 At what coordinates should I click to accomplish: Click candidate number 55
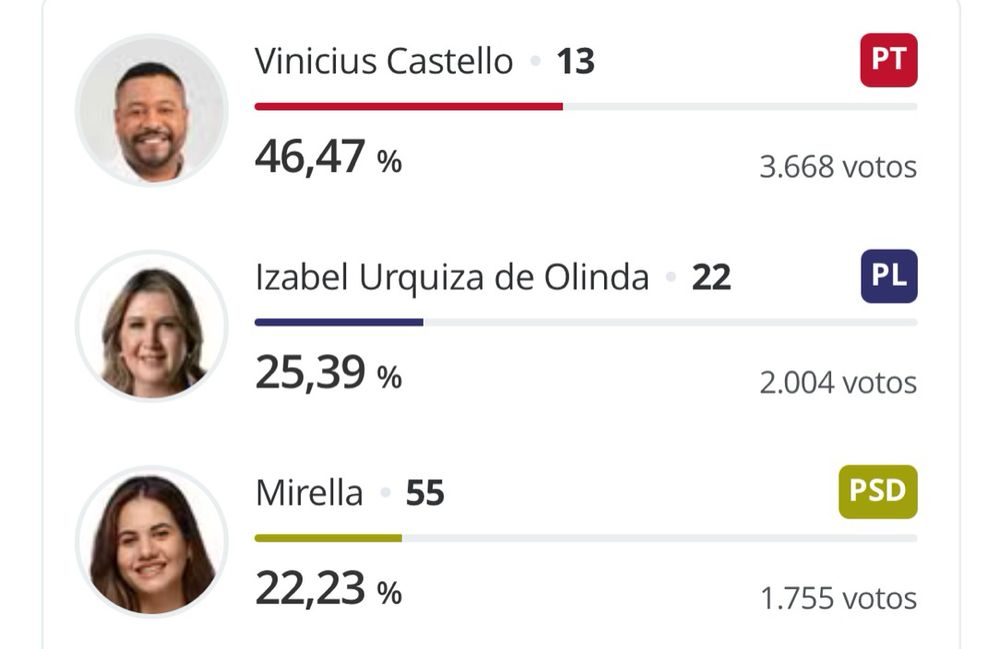(x=425, y=493)
